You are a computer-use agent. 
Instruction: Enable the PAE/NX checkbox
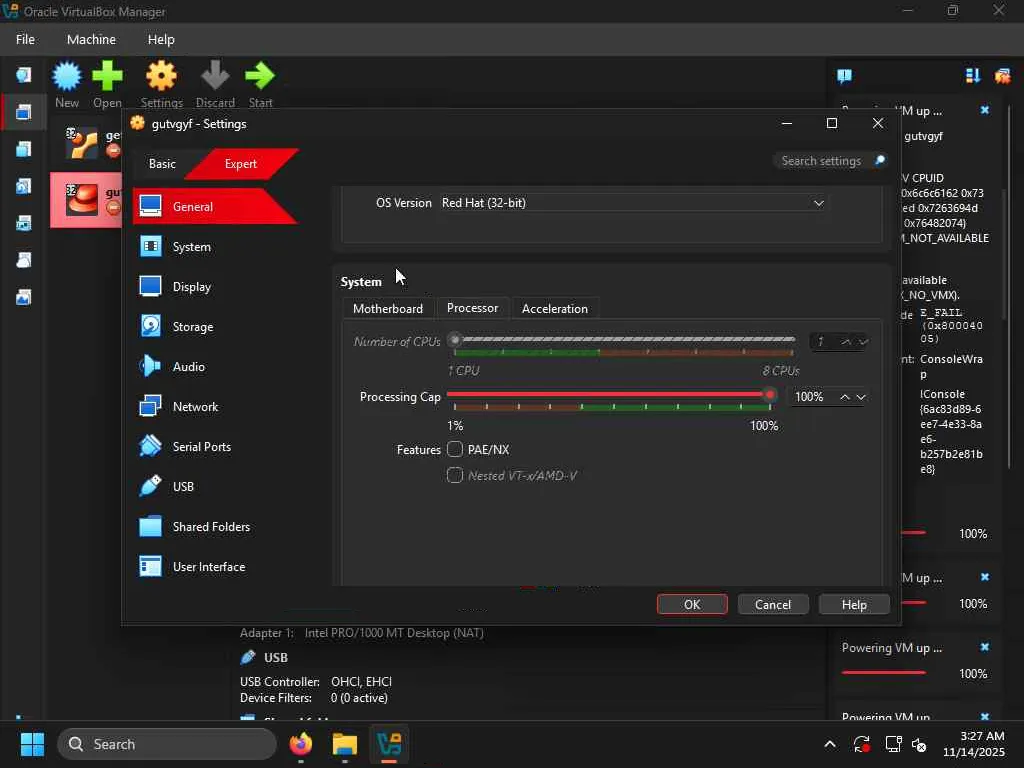(455, 449)
